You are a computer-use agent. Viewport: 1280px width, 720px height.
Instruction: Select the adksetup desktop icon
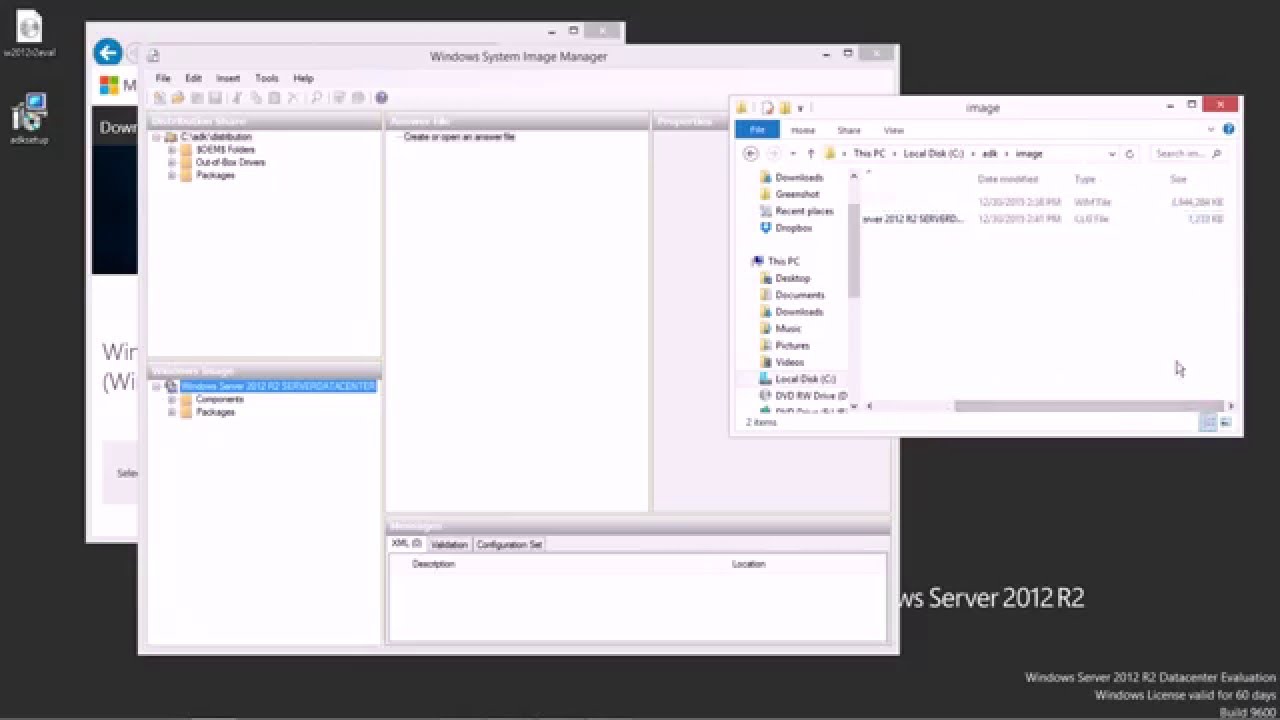(30, 119)
